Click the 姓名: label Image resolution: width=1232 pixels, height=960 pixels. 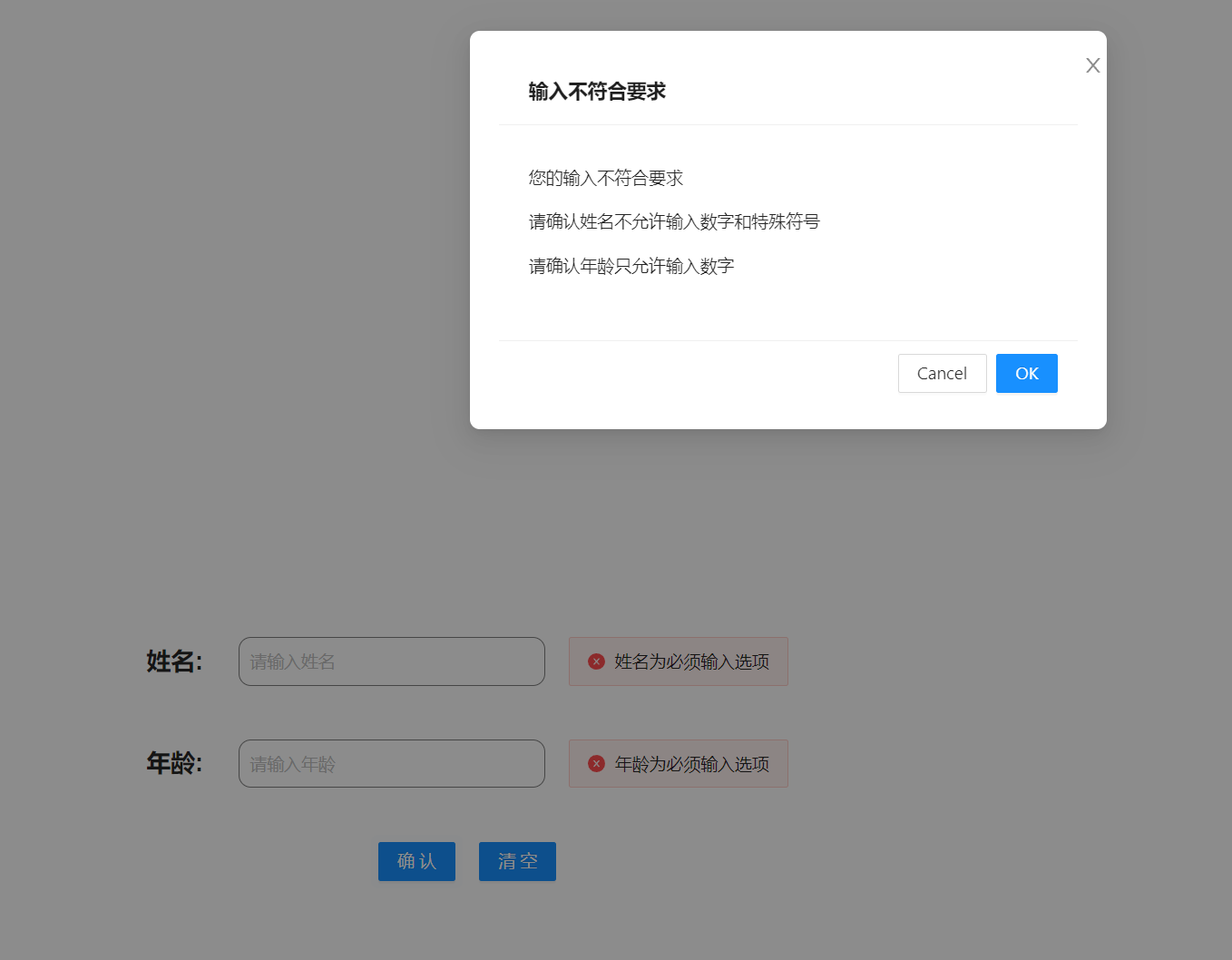click(174, 661)
